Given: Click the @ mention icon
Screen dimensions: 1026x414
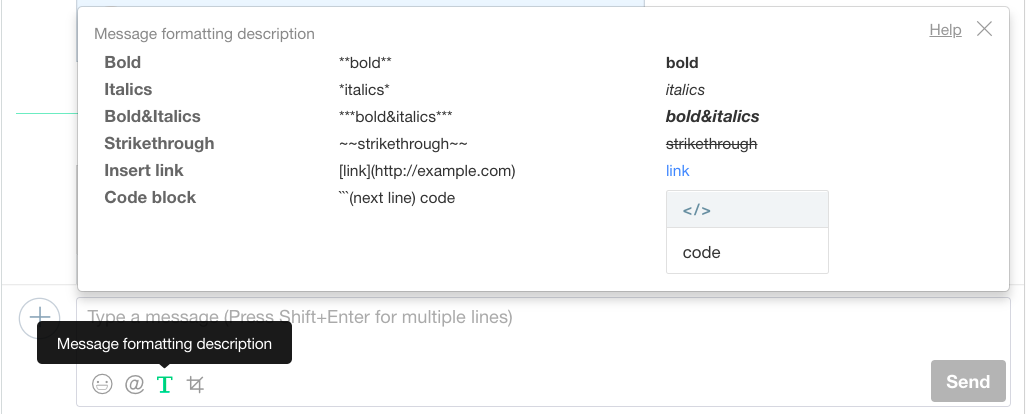Looking at the screenshot, I should [x=134, y=384].
